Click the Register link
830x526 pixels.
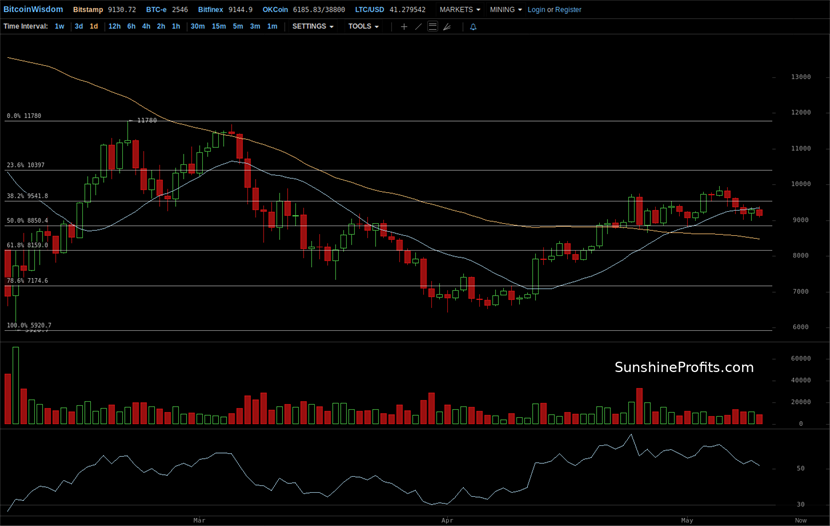pyautogui.click(x=568, y=9)
